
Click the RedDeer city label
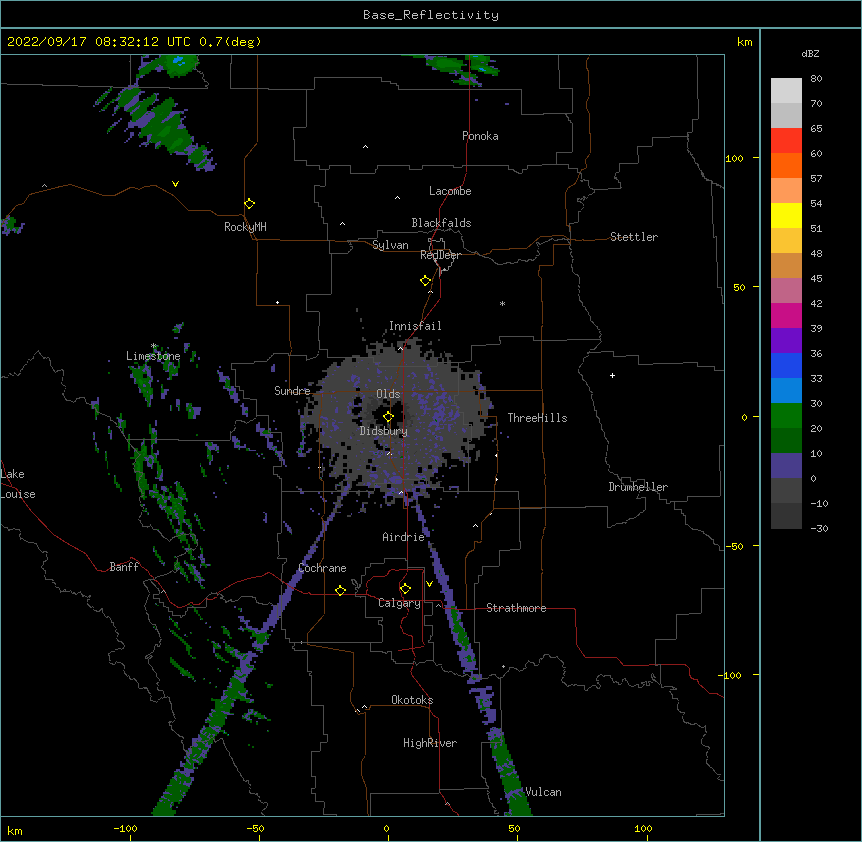(x=440, y=255)
